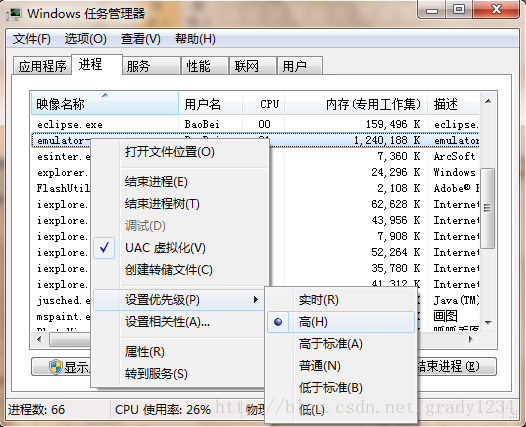
Task: Click the sort arrow on 映像名称 column
Action: tap(105, 95)
